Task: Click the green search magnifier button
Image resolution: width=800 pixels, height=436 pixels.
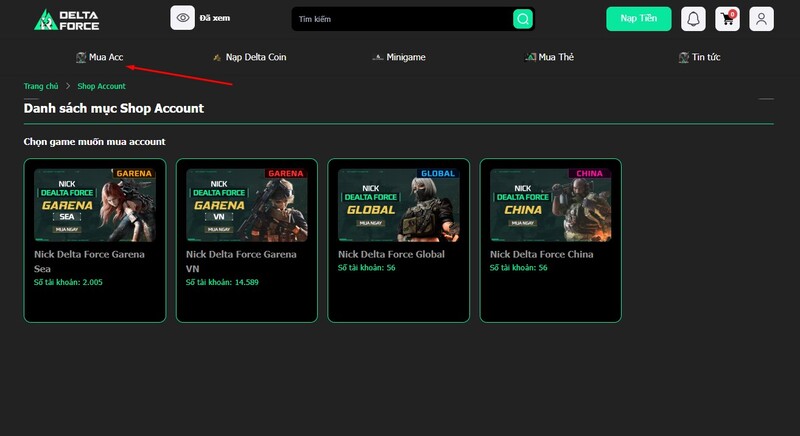Action: (522, 19)
